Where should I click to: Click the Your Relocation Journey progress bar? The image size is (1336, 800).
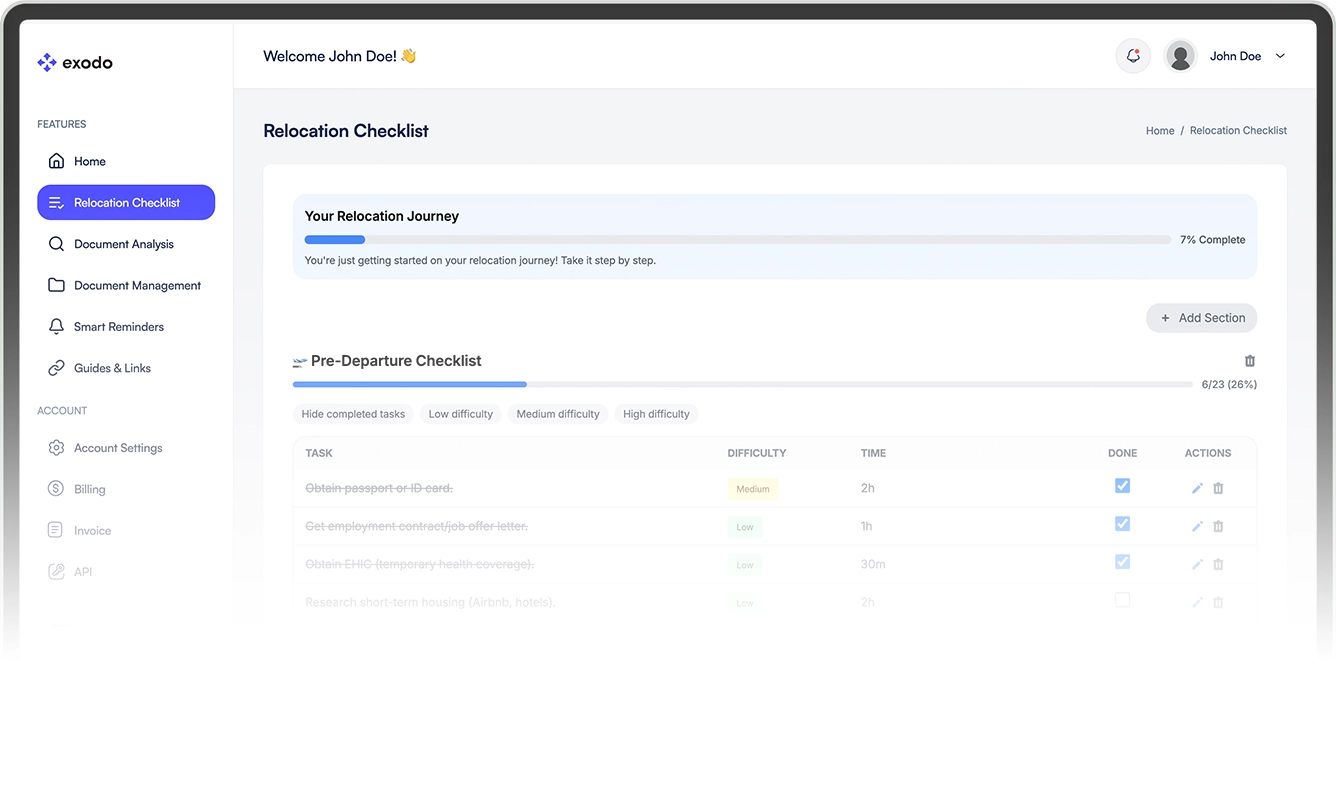click(738, 240)
